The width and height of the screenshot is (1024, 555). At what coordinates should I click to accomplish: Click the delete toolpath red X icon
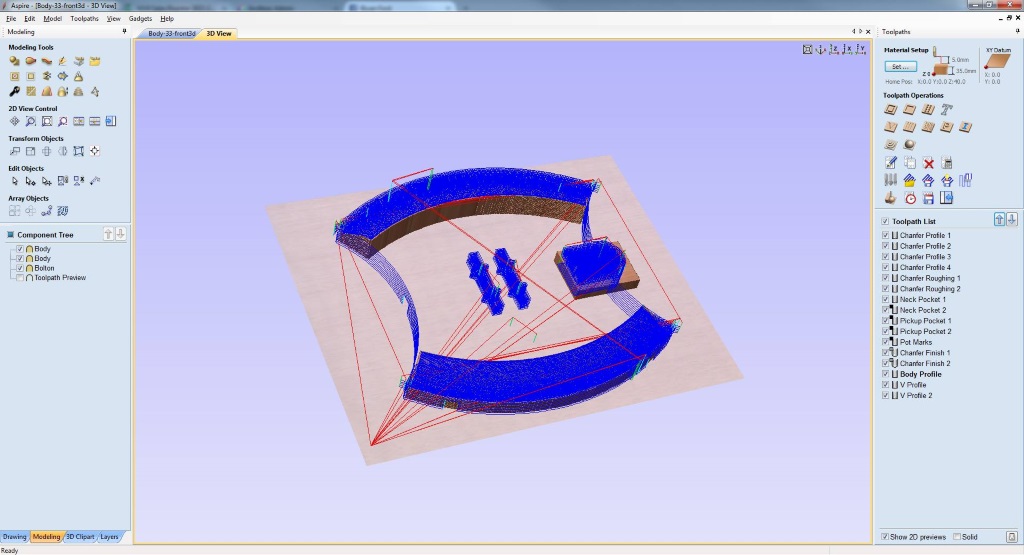point(928,162)
